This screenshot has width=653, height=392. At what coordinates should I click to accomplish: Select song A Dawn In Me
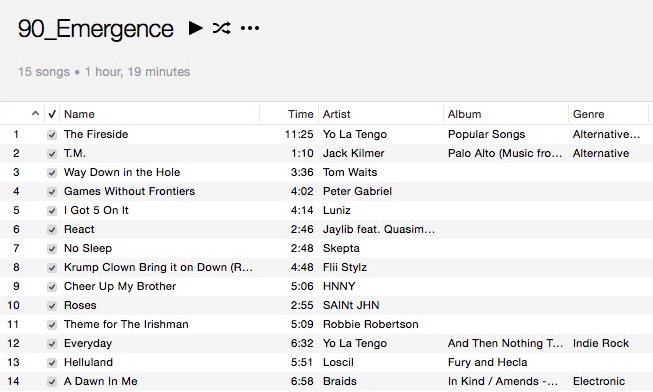[x=100, y=381]
